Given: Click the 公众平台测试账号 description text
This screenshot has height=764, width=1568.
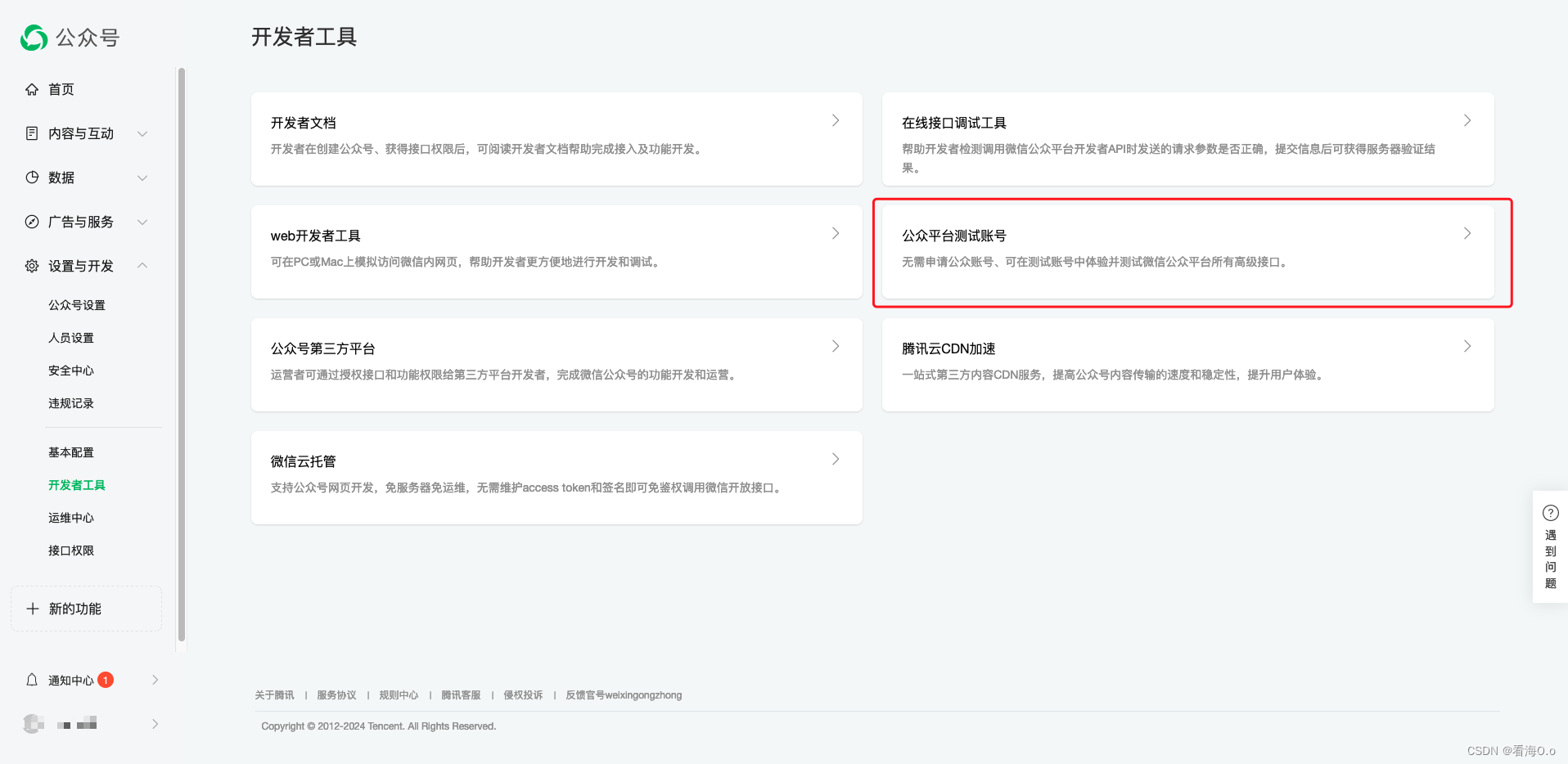Looking at the screenshot, I should pyautogui.click(x=1097, y=262).
